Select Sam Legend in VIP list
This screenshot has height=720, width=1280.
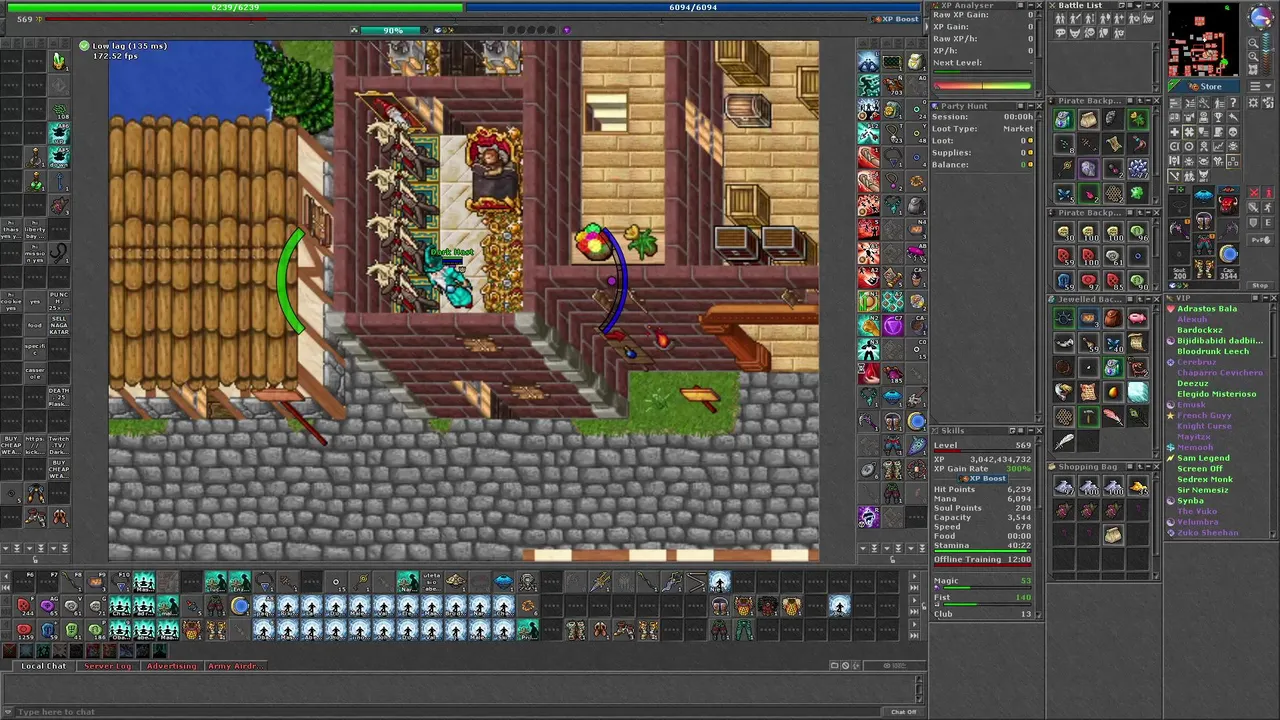point(1204,458)
